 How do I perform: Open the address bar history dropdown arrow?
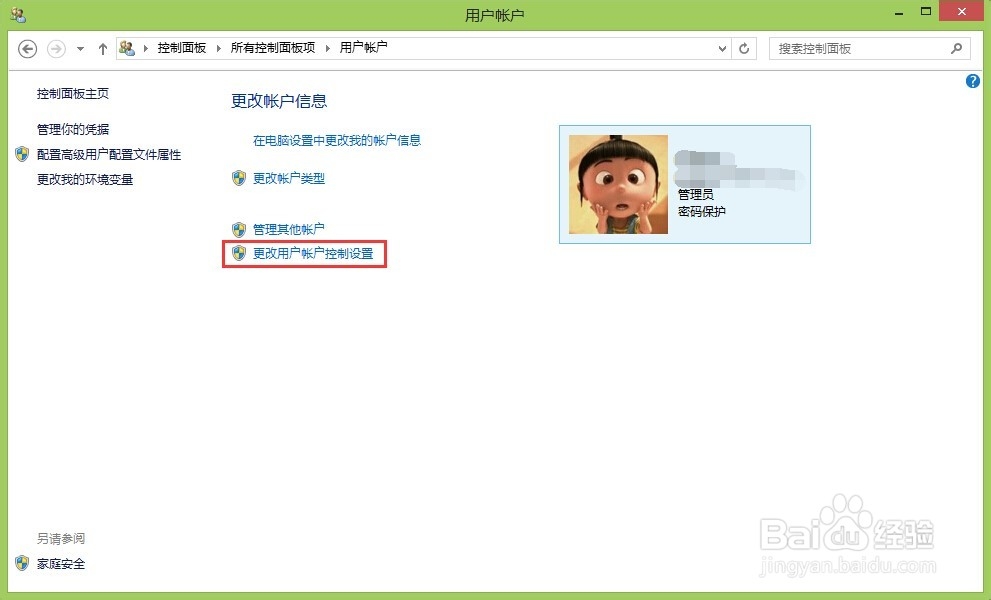[x=722, y=48]
